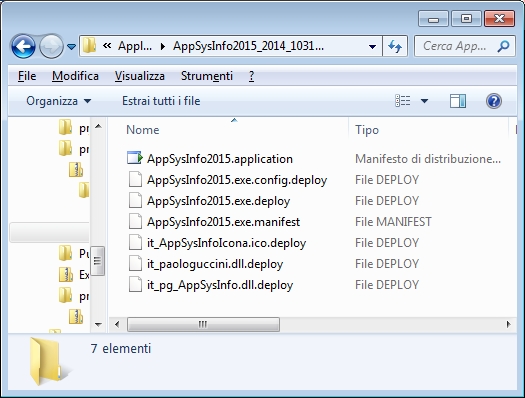Click the AppSysInfo2015.application manifest icon

[135, 158]
